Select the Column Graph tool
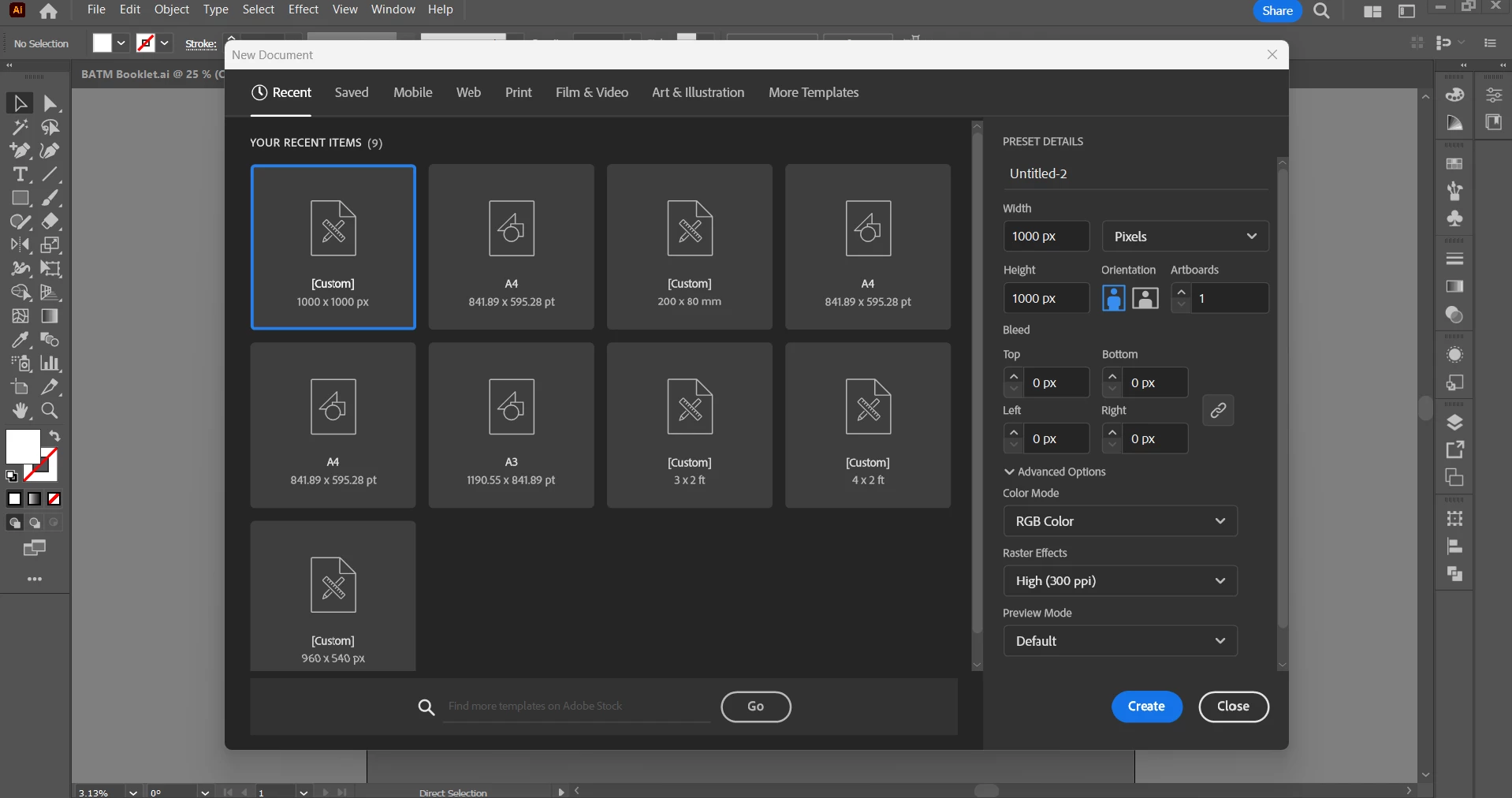This screenshot has width=1512, height=798. click(x=50, y=364)
